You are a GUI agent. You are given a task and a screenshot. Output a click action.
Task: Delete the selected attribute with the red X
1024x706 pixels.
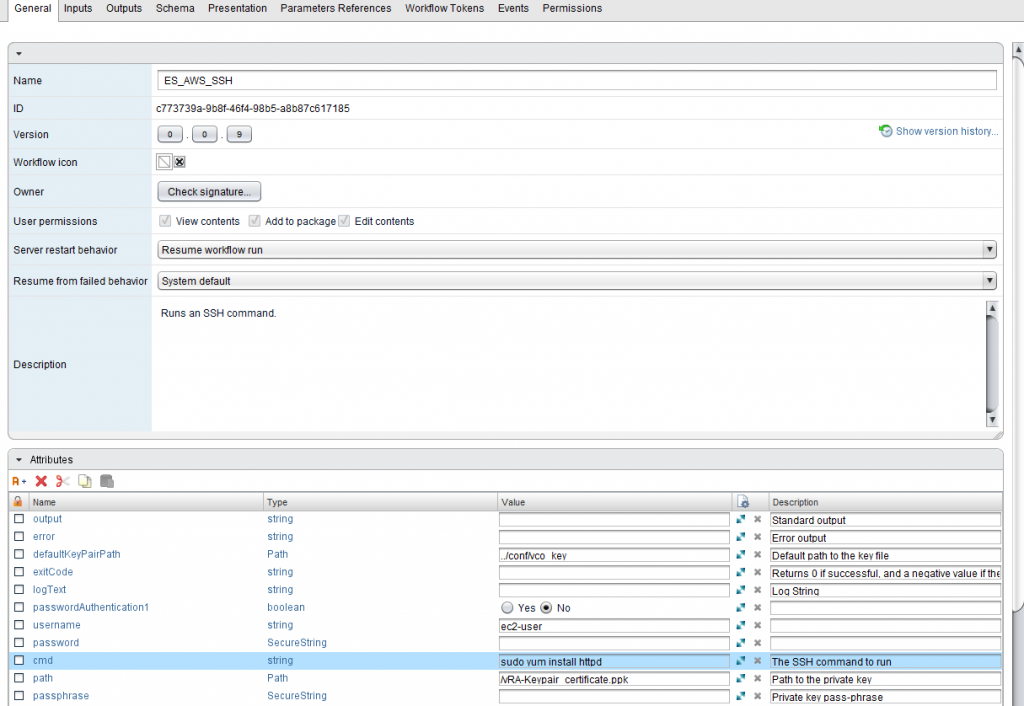coord(40,481)
